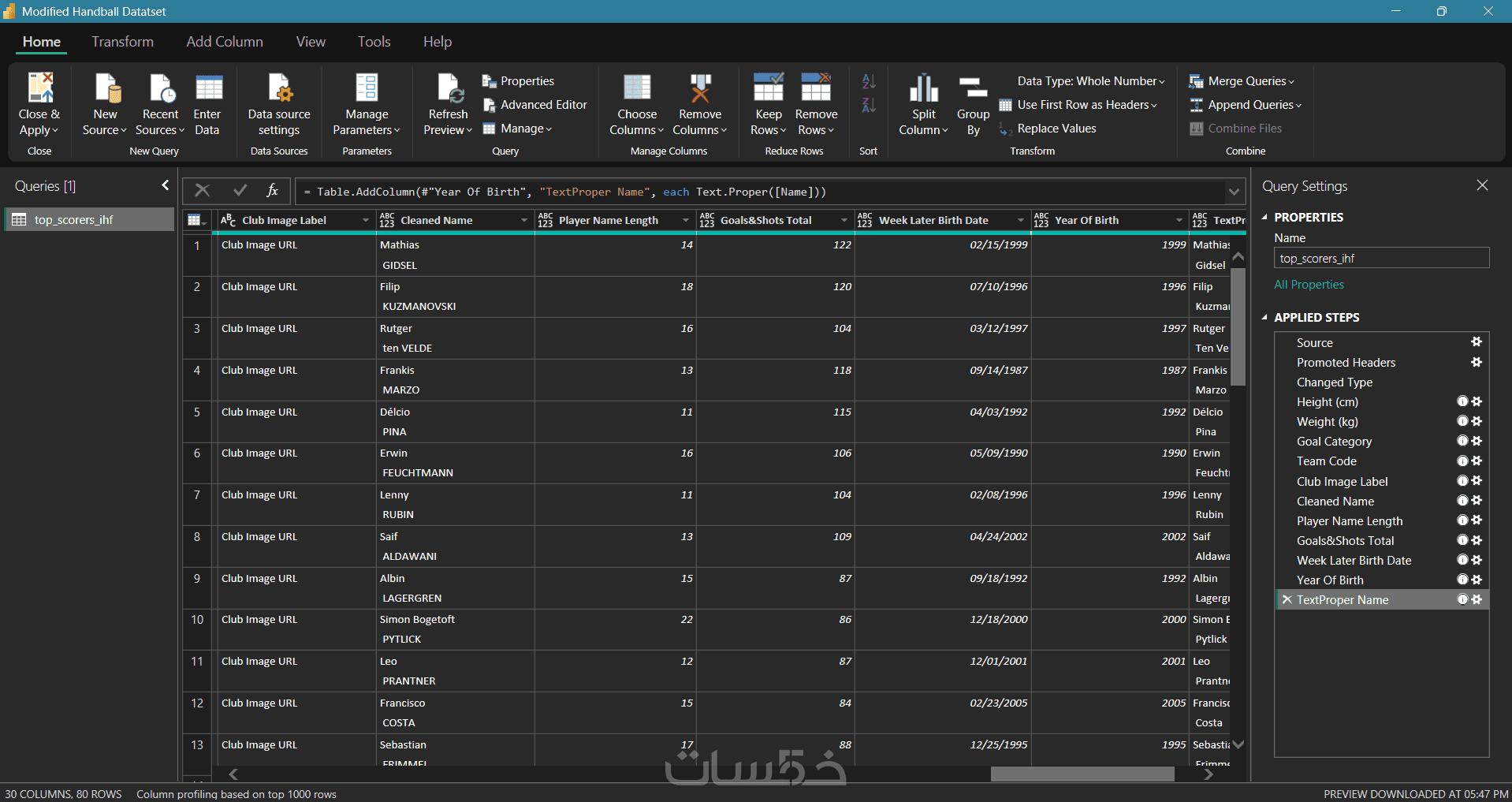Open the Tools tab
1512x802 pixels.
(374, 42)
